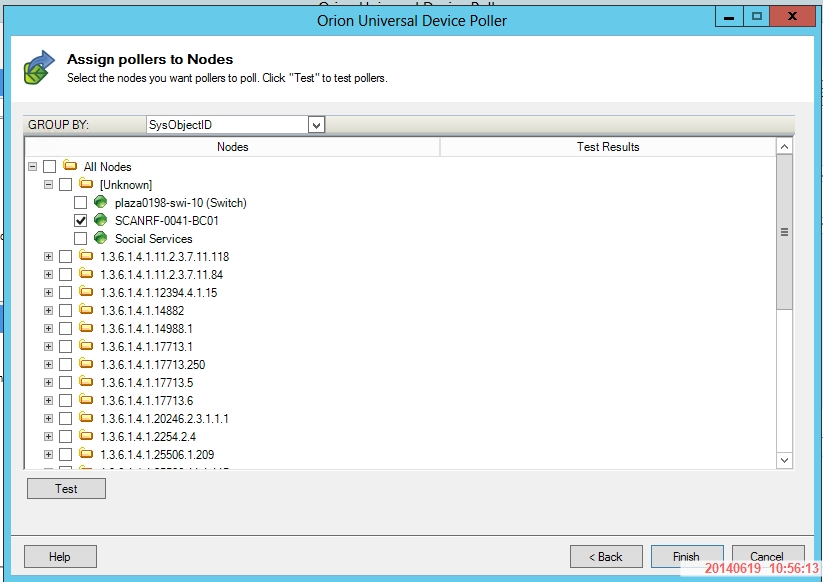
Task: Select the Social Services node label
Action: pos(153,238)
